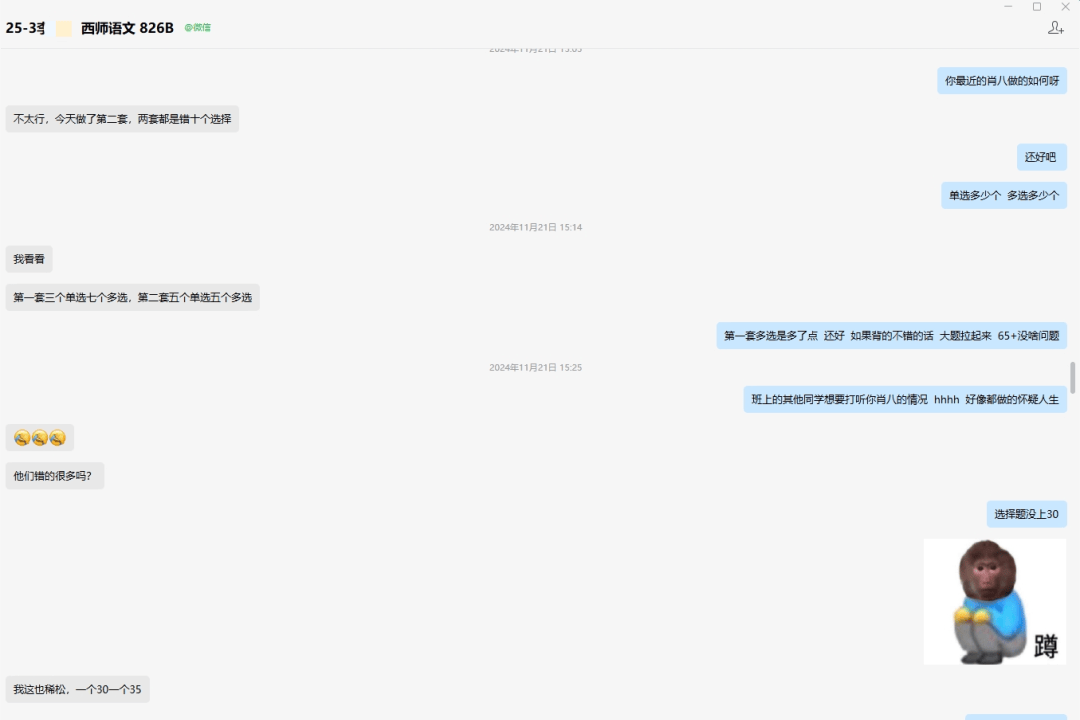Click the three crying emoji message

pyautogui.click(x=40, y=438)
